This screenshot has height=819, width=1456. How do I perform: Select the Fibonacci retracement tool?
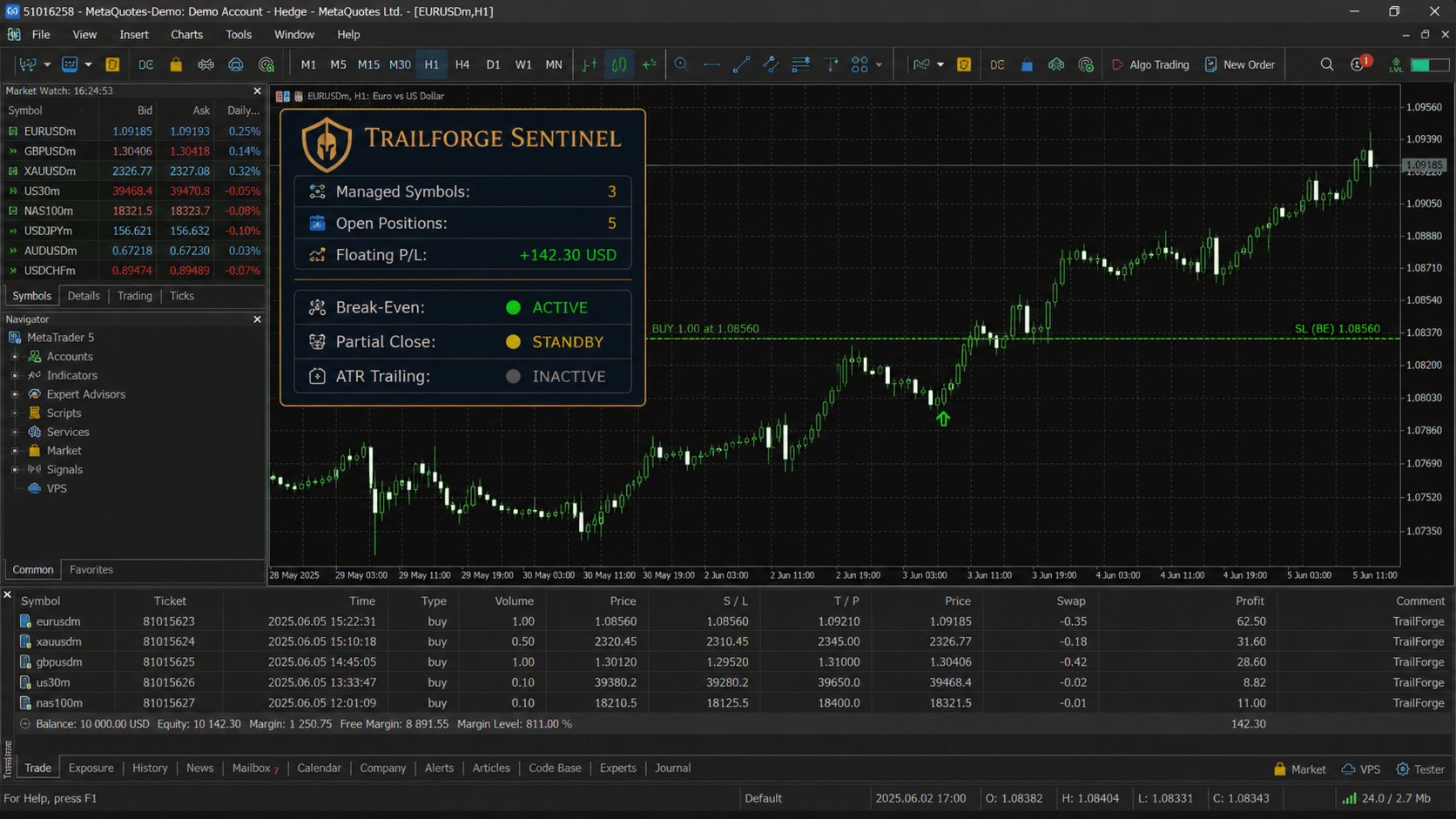[801, 64]
